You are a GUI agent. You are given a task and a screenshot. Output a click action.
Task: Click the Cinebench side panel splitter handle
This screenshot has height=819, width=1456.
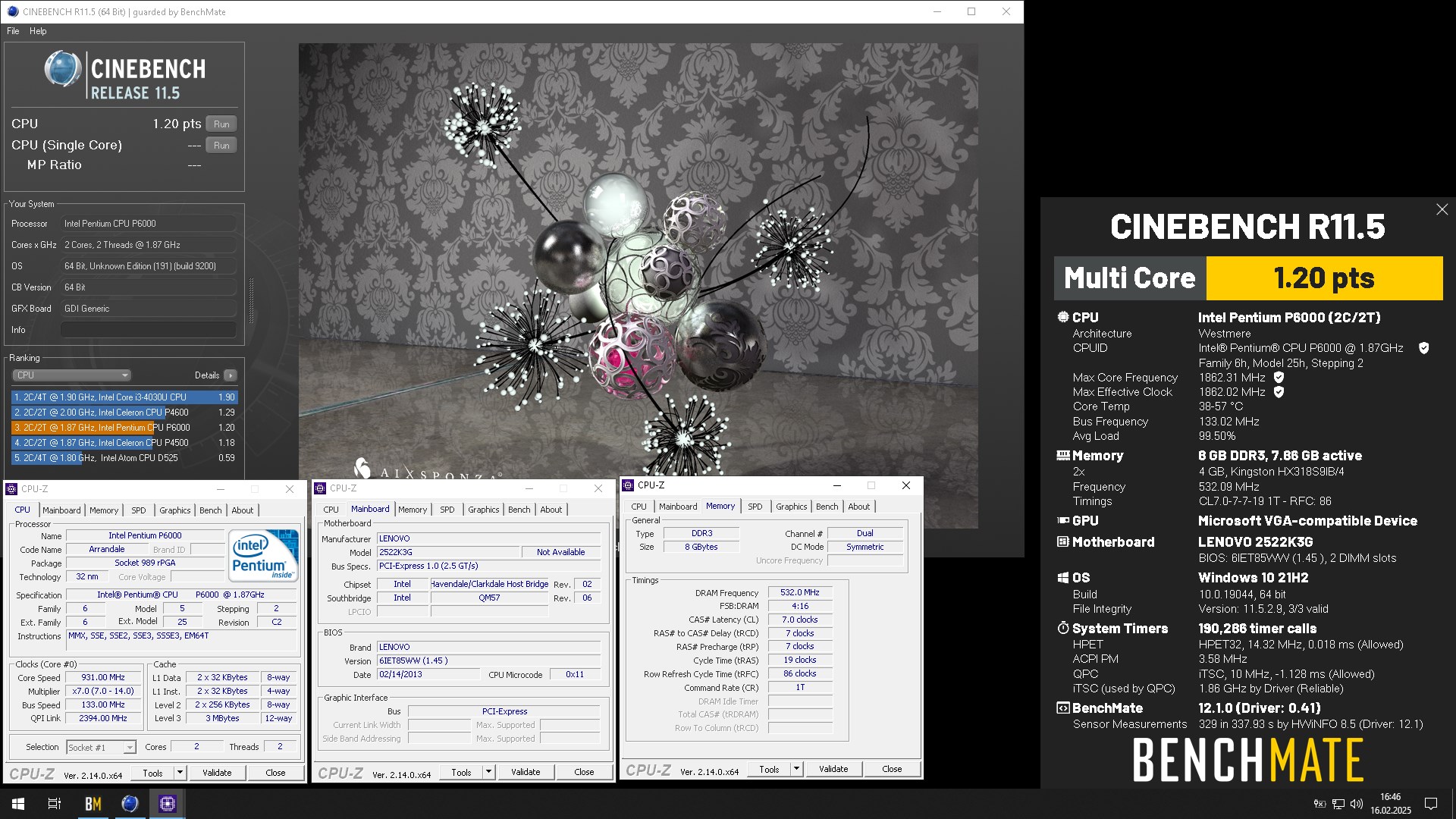pos(251,300)
